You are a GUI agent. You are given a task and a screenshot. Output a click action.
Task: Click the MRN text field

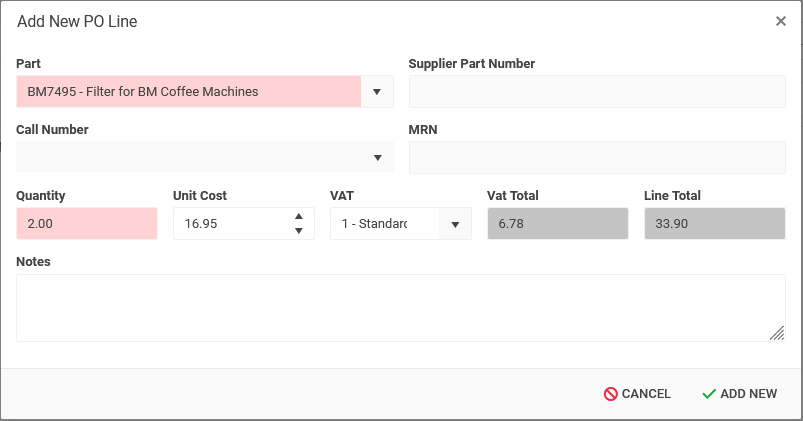point(597,158)
